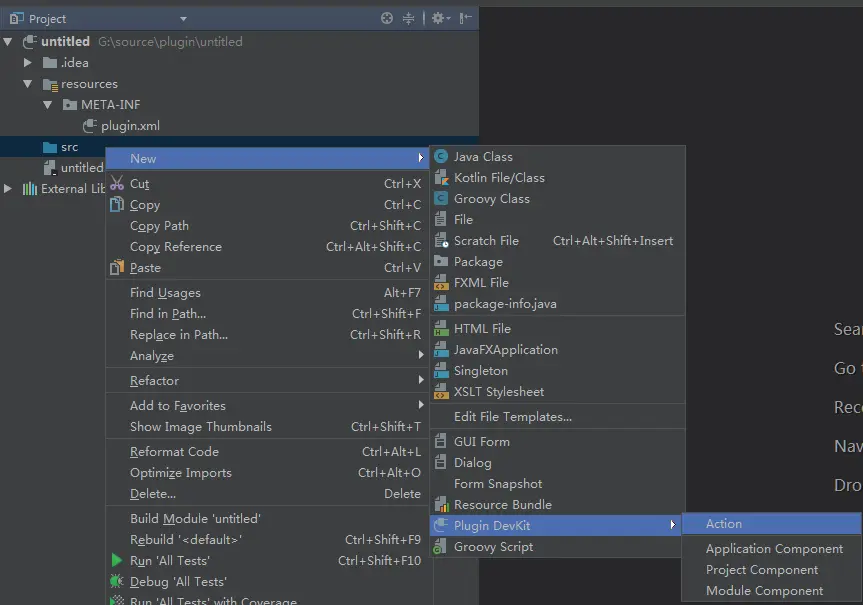Select Edit File Templates...
This screenshot has height=605, width=863.
558,417
